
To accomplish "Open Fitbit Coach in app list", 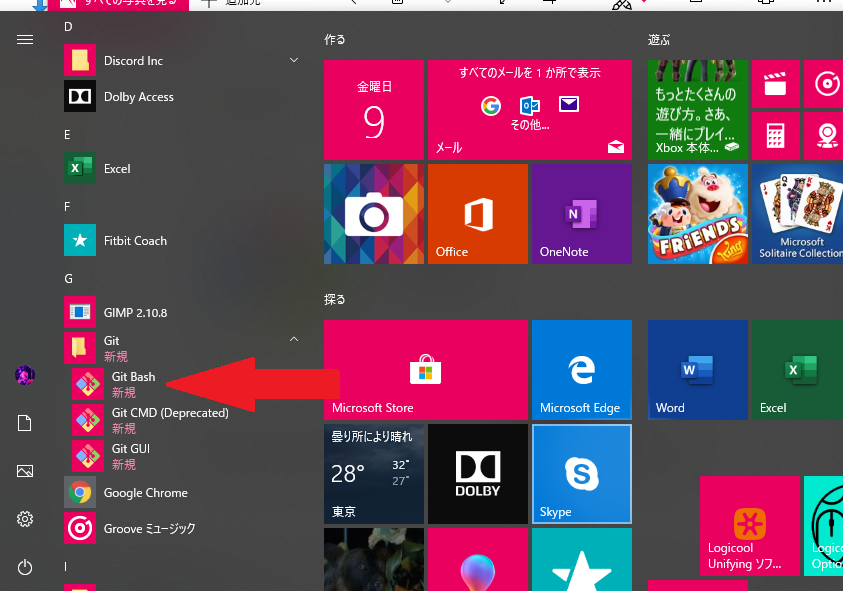I will click(x=181, y=240).
